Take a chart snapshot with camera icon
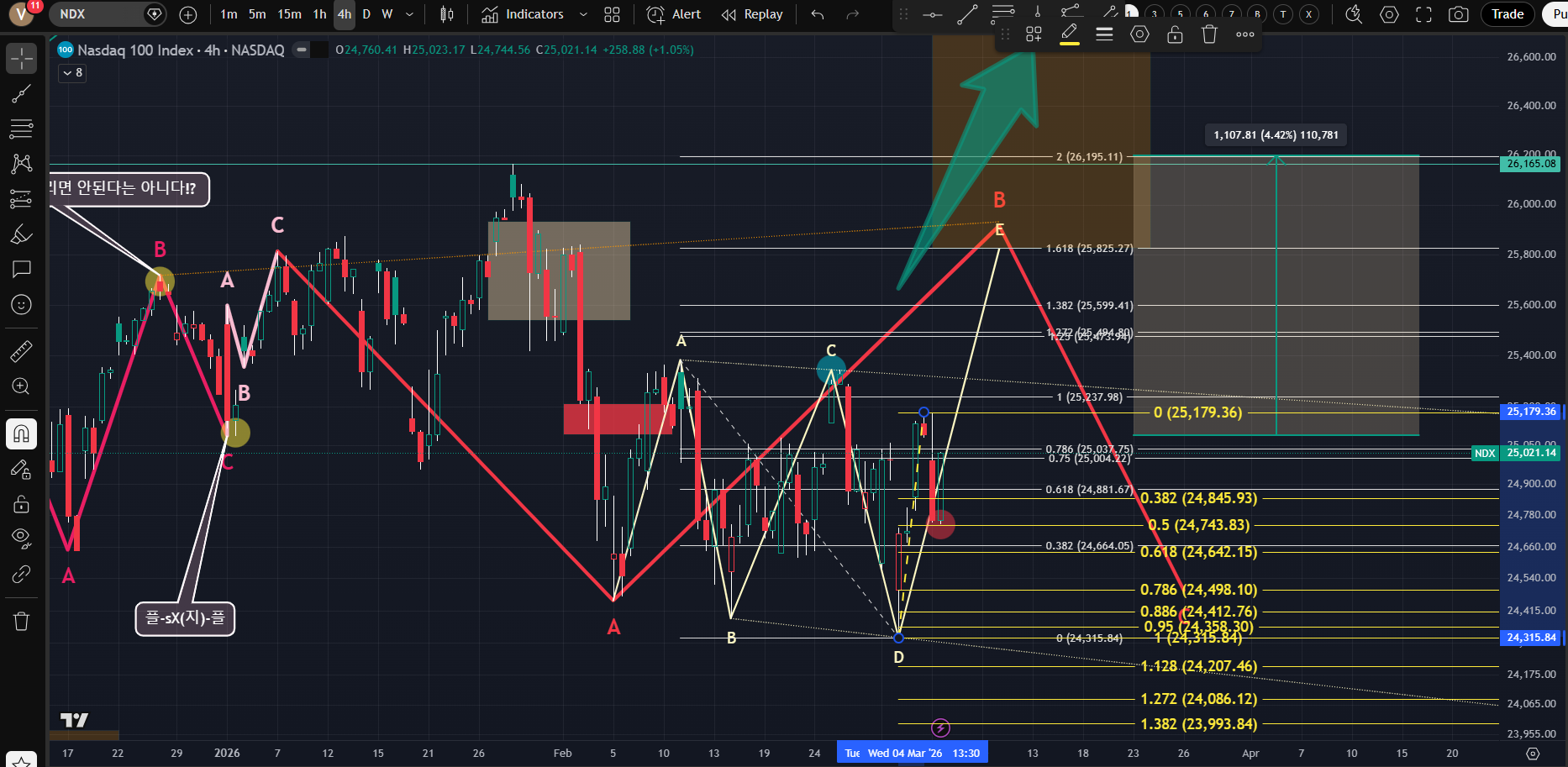Screen dimensions: 1568x767 click(x=1459, y=14)
